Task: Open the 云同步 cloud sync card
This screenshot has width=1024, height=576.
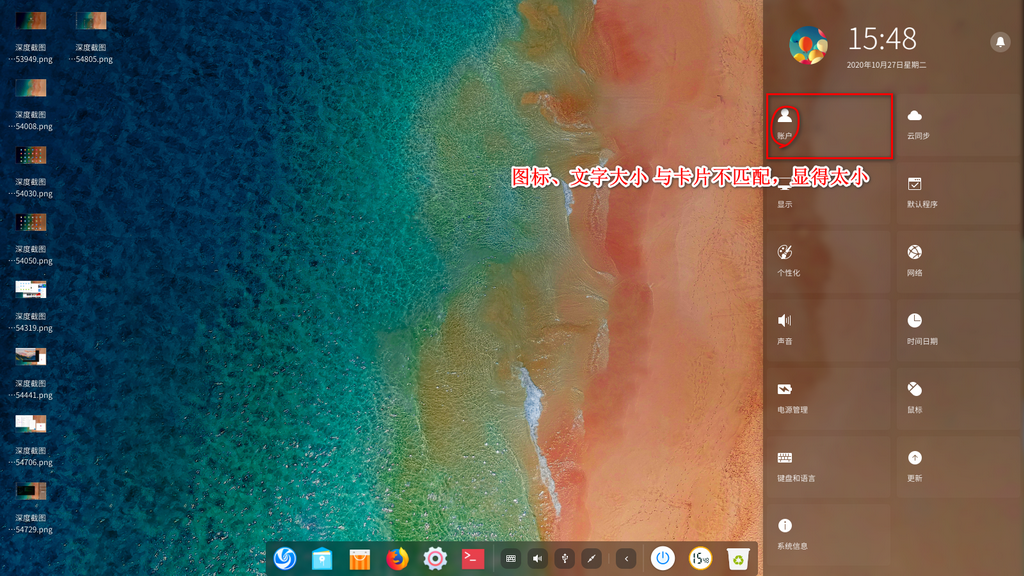Action: pyautogui.click(x=958, y=126)
